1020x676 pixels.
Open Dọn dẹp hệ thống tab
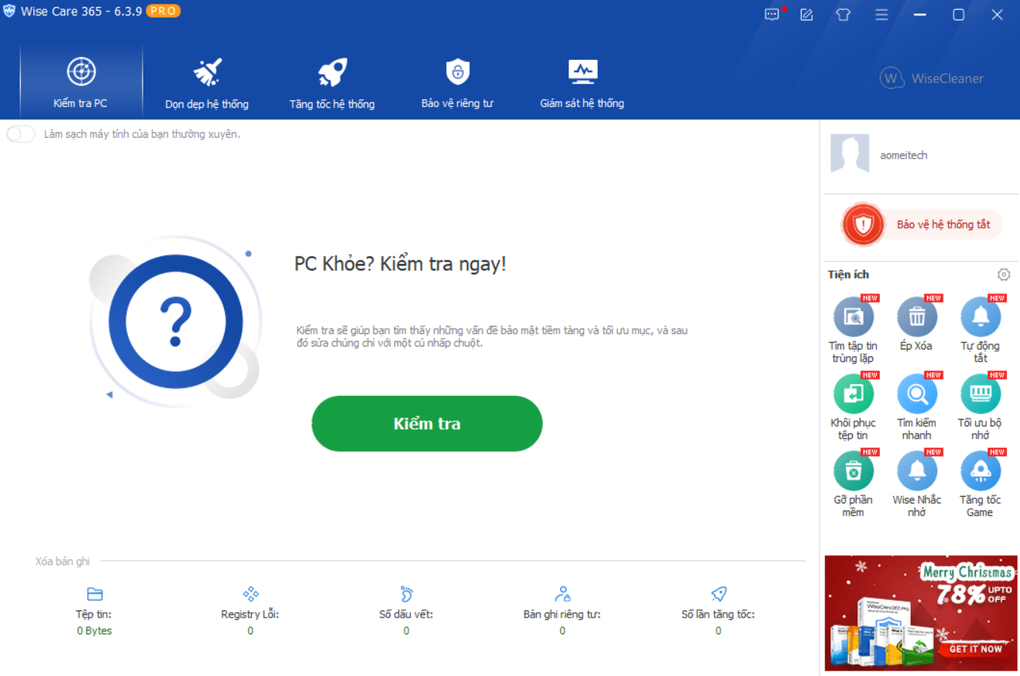[207, 82]
